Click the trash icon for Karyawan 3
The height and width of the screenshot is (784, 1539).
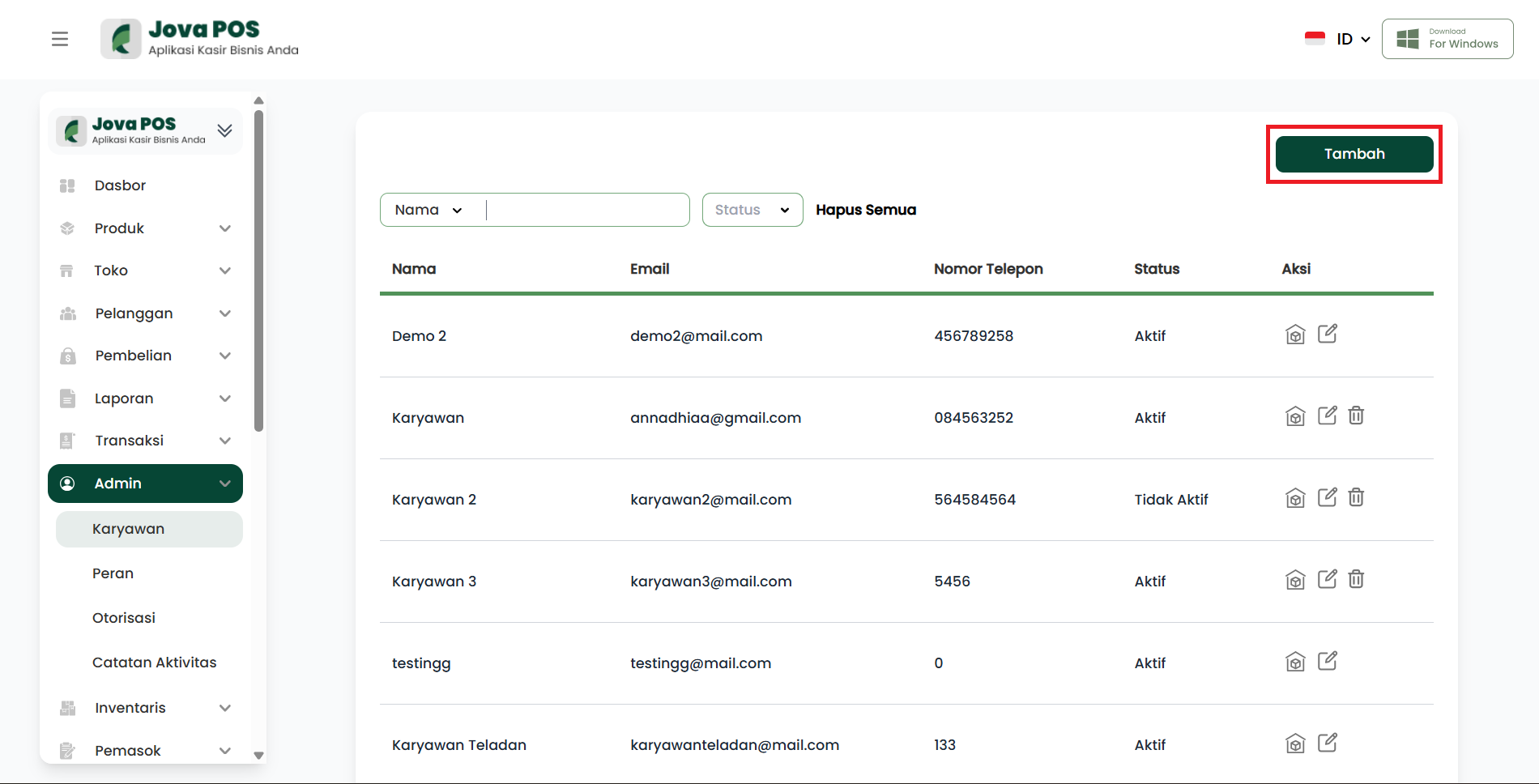[1356, 579]
